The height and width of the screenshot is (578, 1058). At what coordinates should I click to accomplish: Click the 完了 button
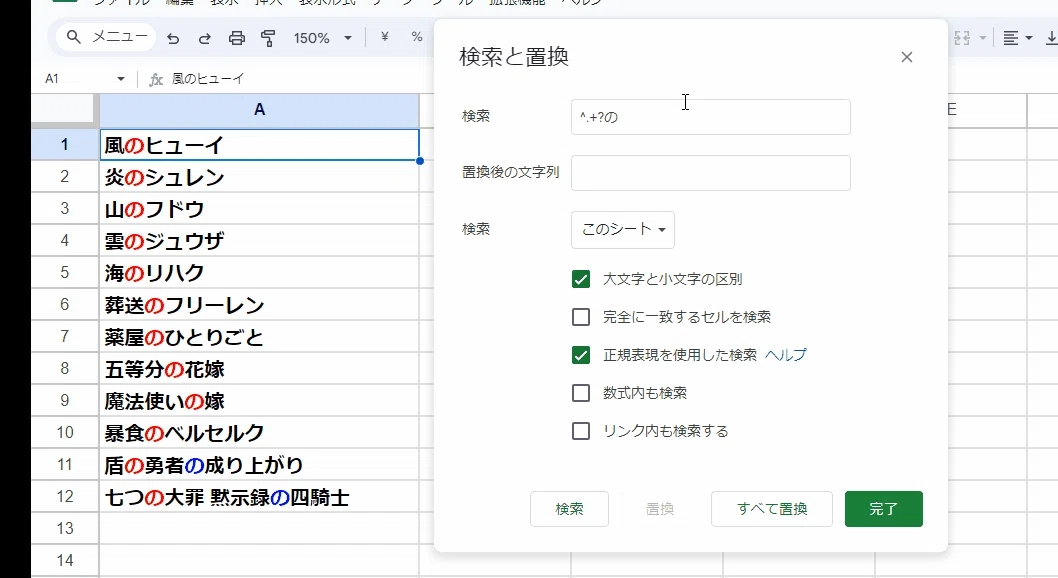pos(884,509)
